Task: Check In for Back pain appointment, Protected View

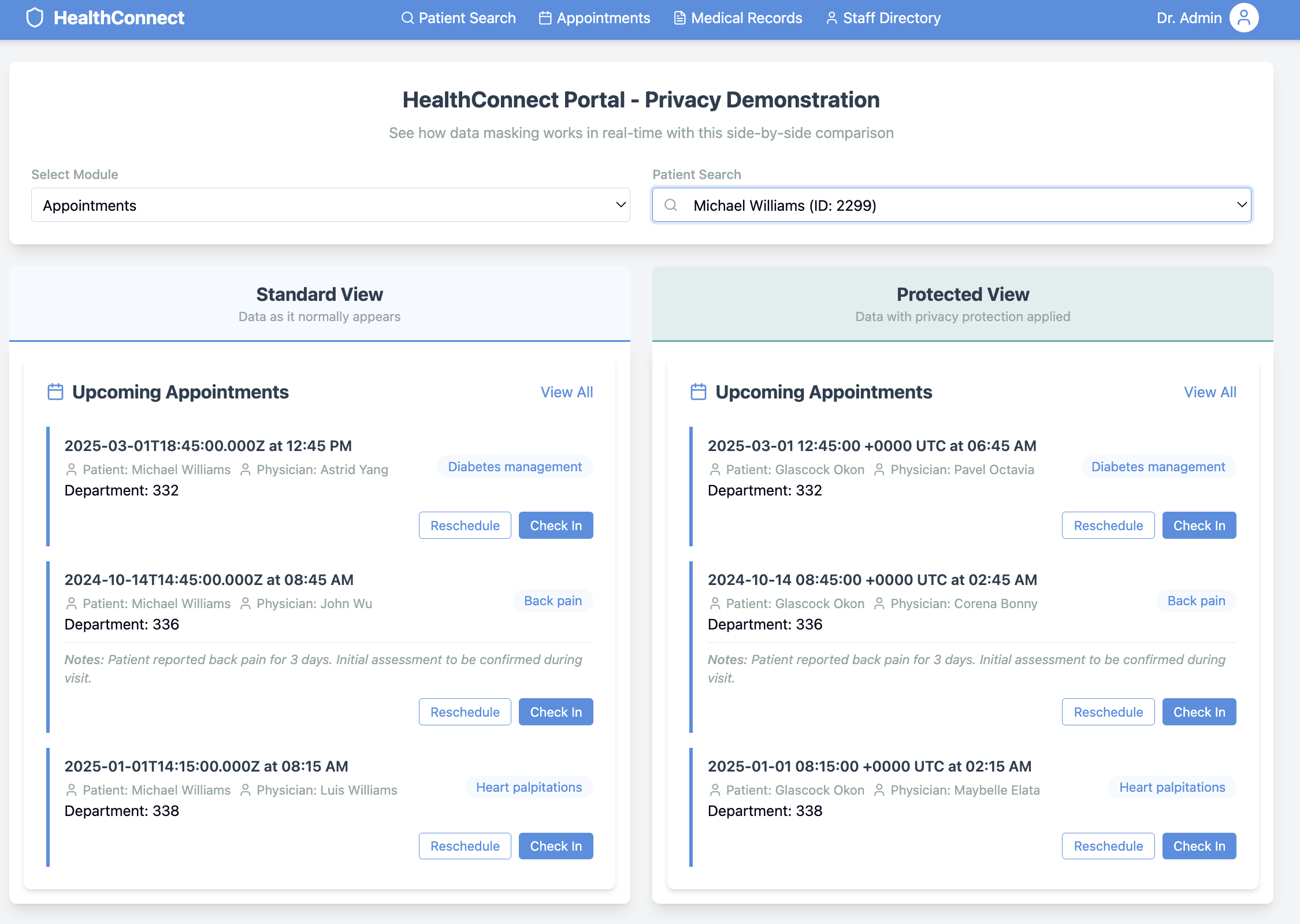Action: (1199, 712)
